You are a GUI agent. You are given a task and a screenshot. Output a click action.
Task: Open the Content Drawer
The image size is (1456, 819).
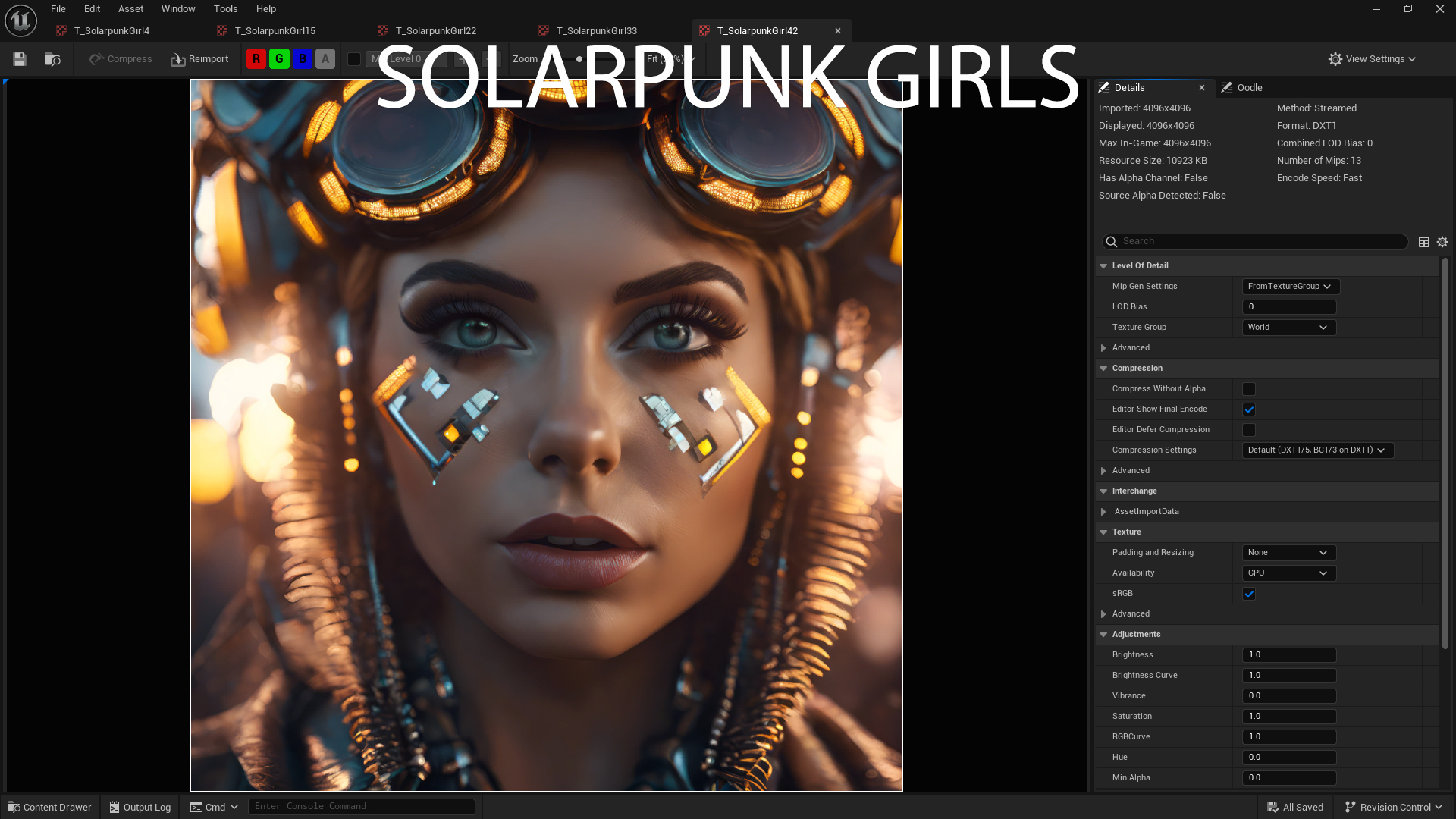[50, 807]
